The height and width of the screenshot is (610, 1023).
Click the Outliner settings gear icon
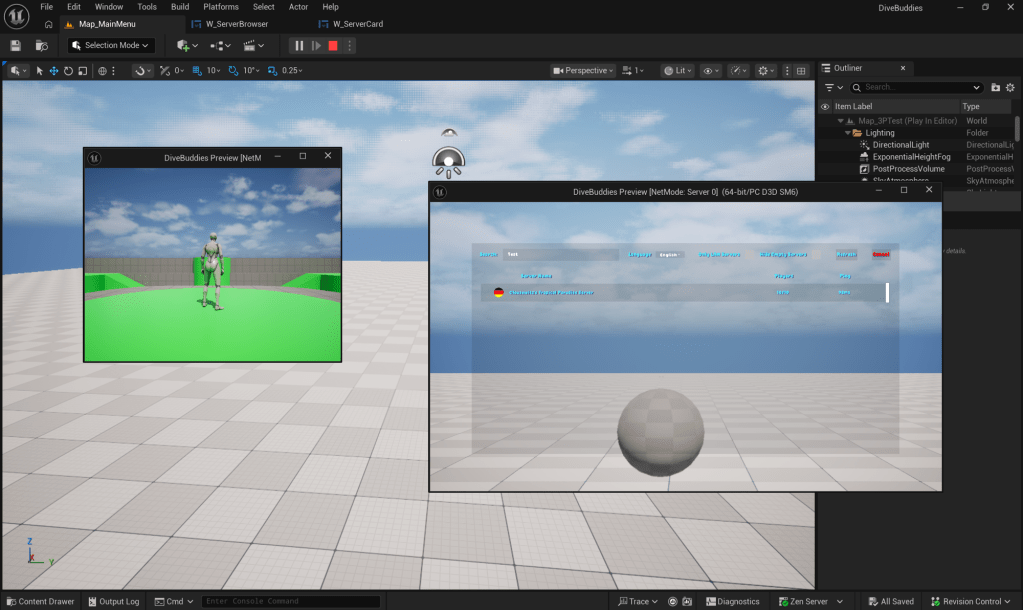(x=1010, y=88)
